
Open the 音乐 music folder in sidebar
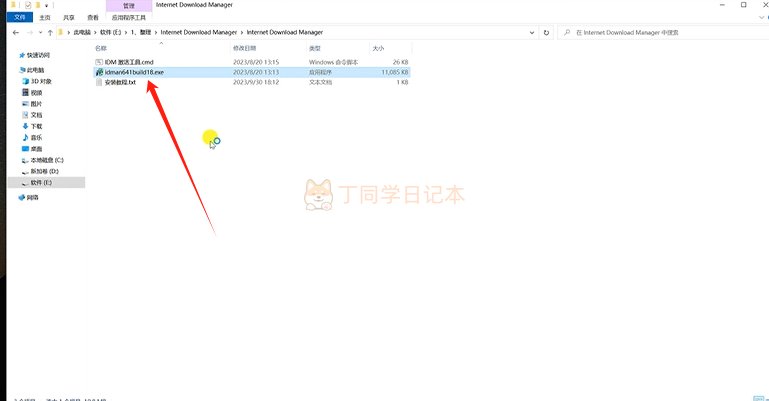point(32,138)
